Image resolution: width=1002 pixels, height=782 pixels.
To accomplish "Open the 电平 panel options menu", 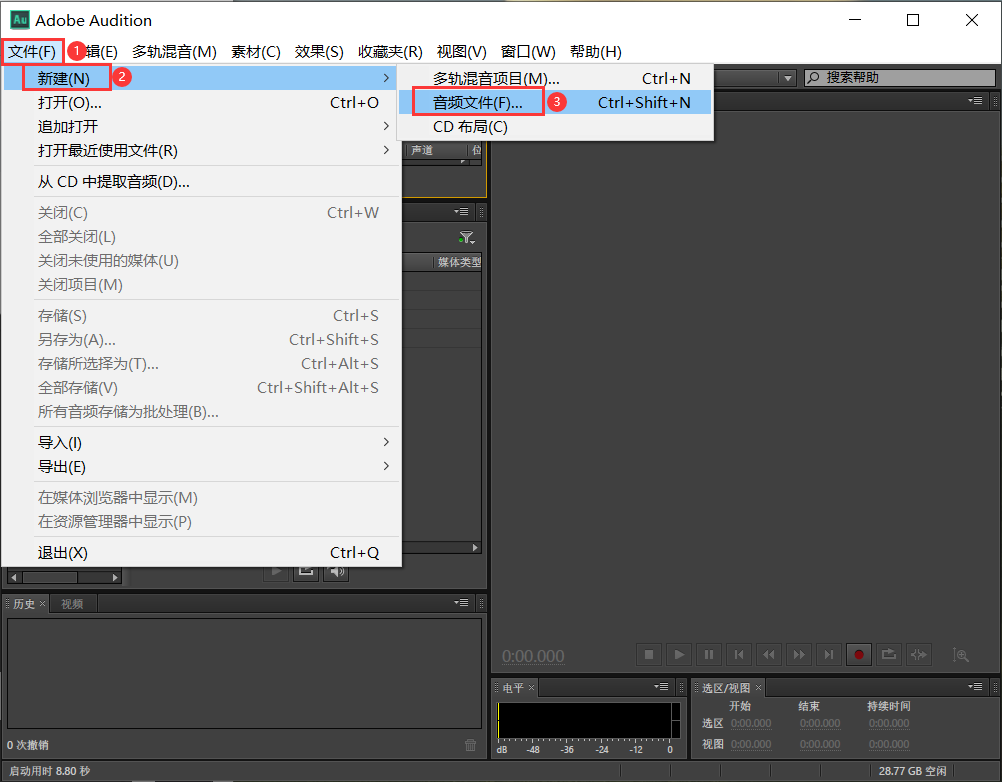I will (x=661, y=687).
